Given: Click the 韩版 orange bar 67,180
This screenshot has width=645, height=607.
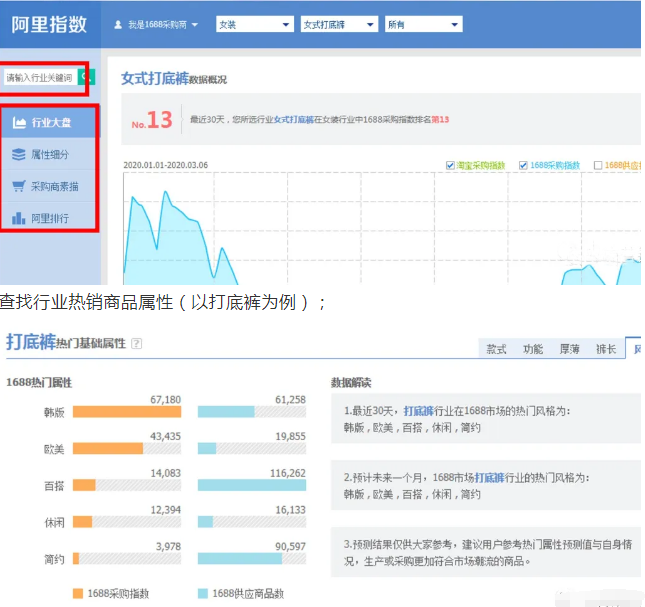Looking at the screenshot, I should click(x=127, y=412).
